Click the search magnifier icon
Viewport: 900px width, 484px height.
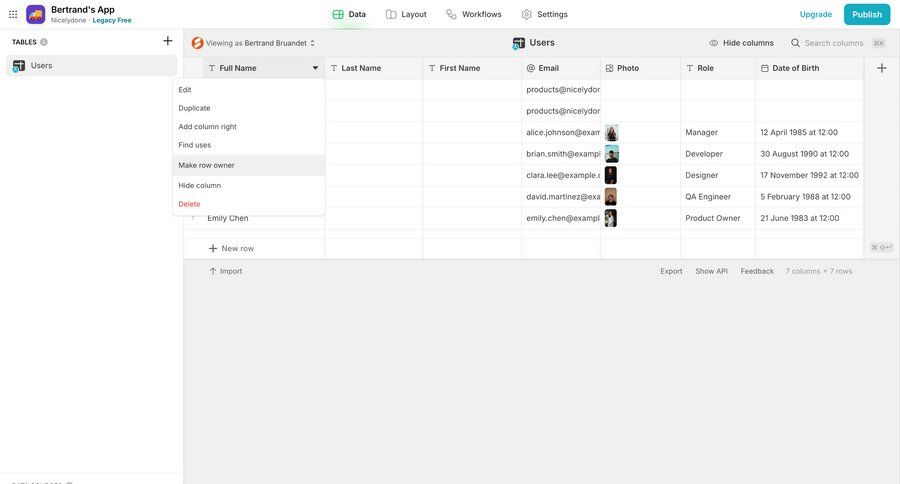pos(796,43)
